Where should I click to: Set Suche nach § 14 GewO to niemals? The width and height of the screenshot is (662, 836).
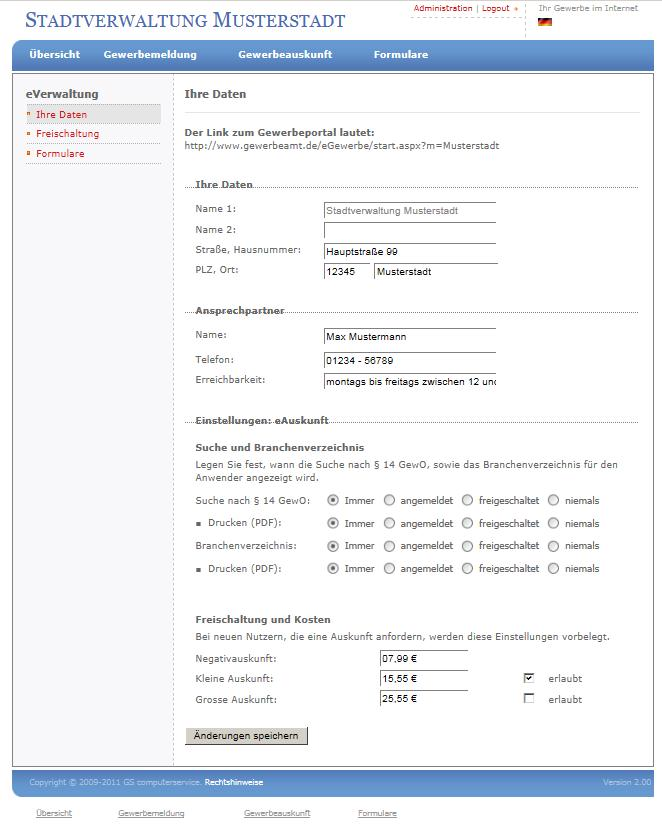pos(554,500)
